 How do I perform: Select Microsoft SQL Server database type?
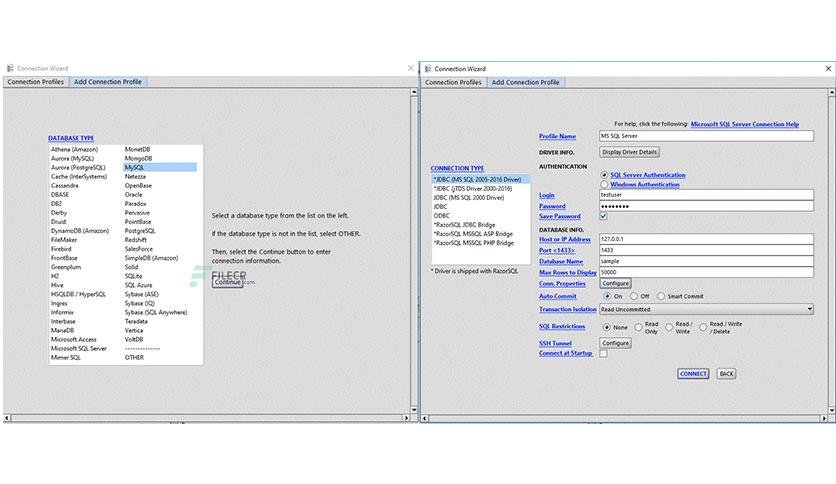78,349
